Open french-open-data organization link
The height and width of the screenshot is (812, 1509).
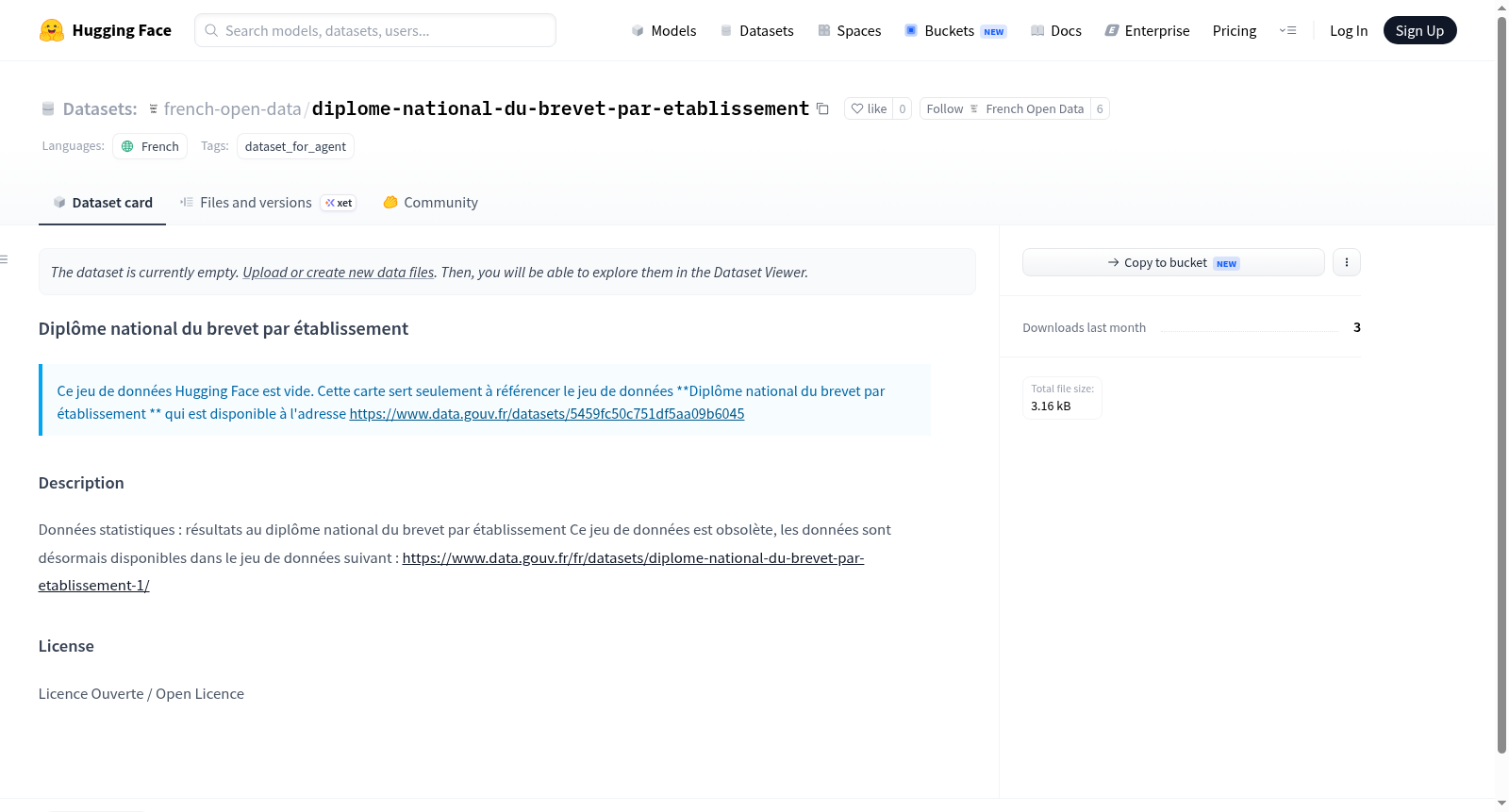(232, 108)
